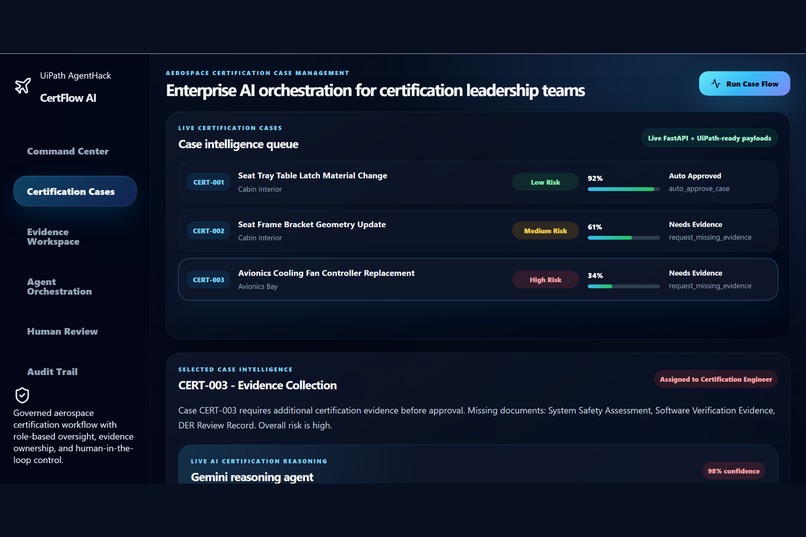Click Cabin Interior label under CERT-001 case

pos(260,189)
